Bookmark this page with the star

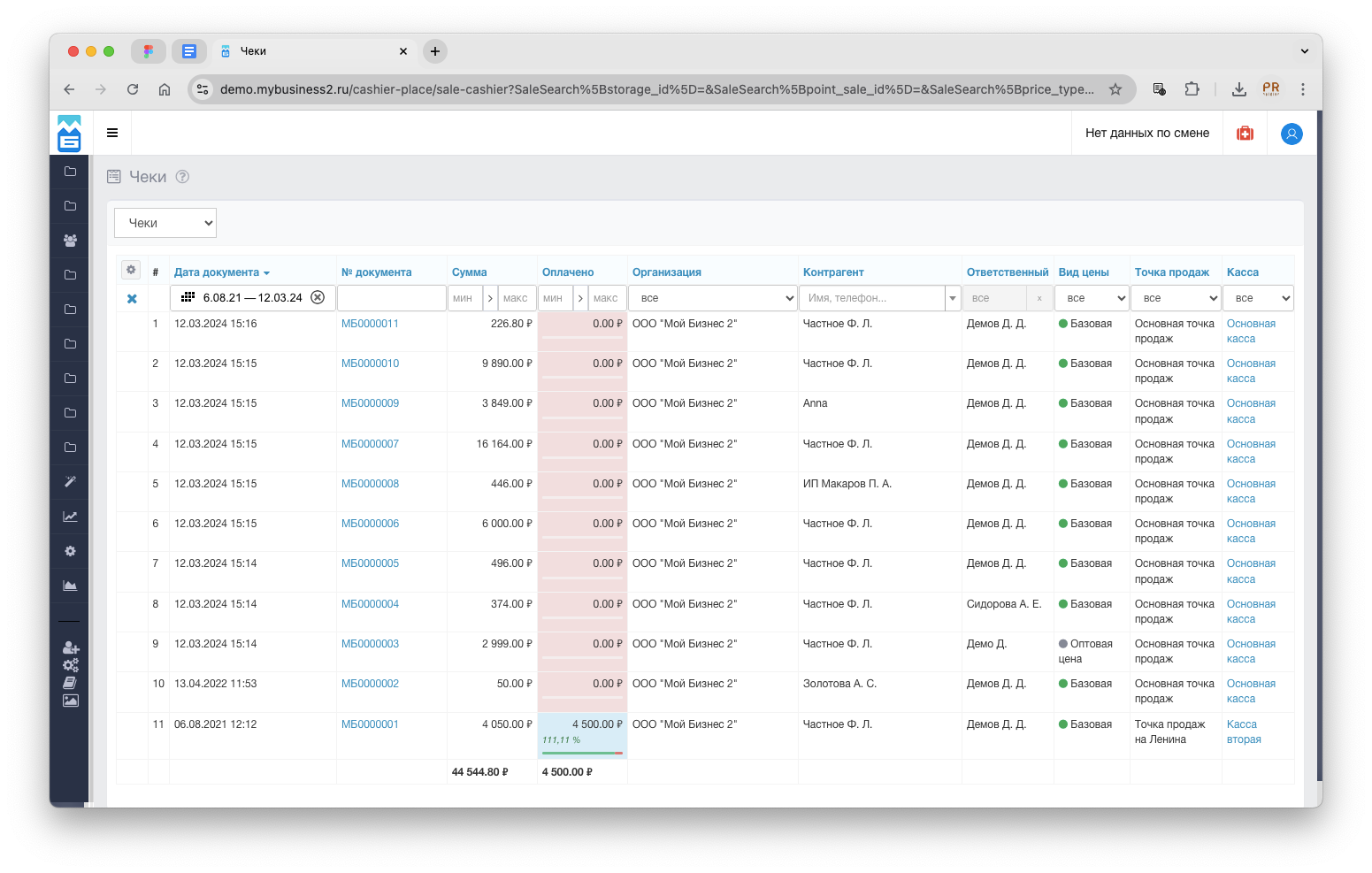click(1115, 89)
